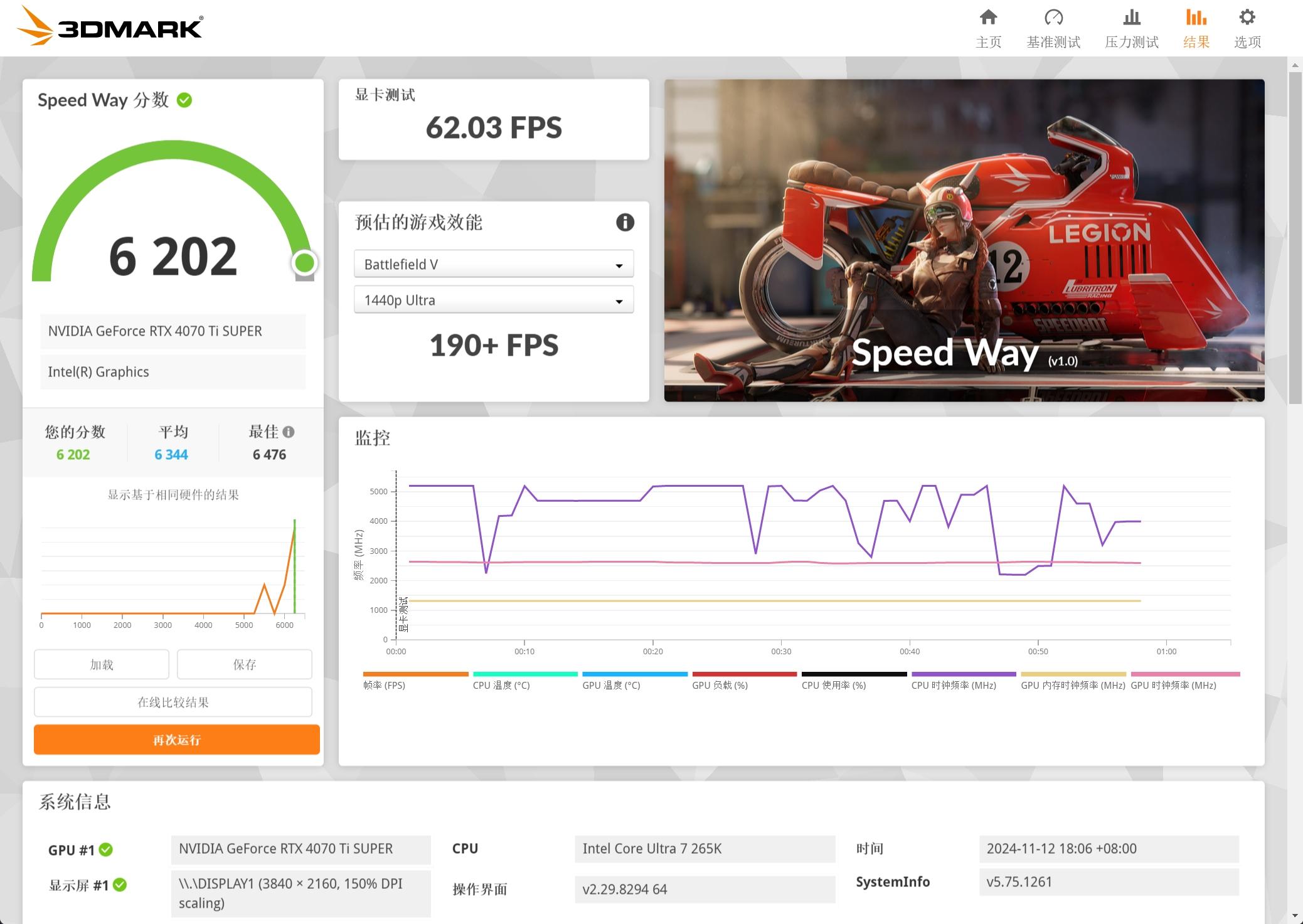Go to Benchmarks (基准测试) gauge icon
Screen dimensions: 1303x924
tap(1053, 18)
